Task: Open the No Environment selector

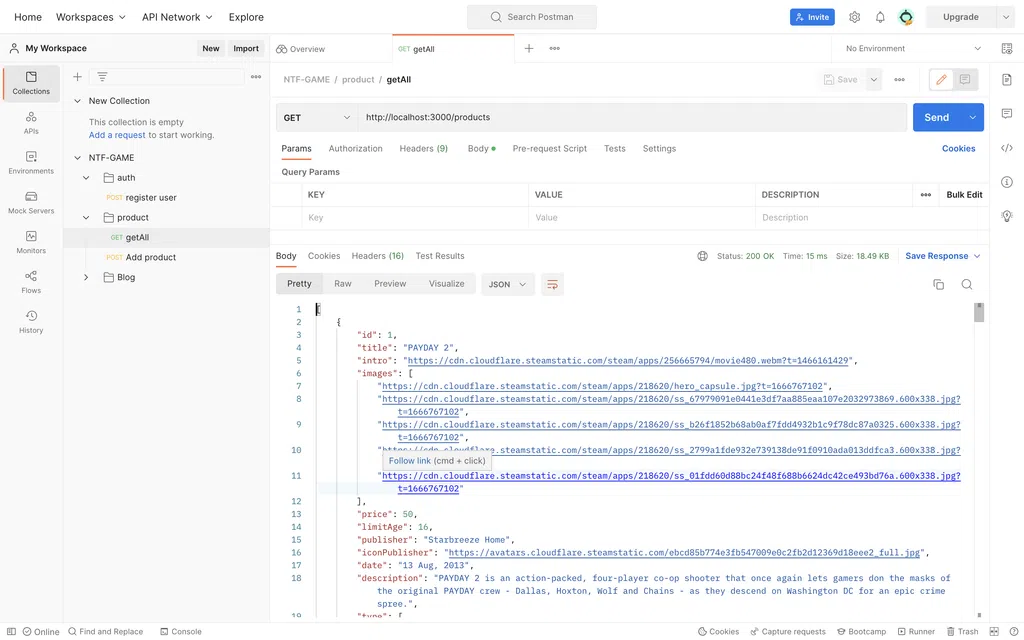Action: tap(913, 48)
